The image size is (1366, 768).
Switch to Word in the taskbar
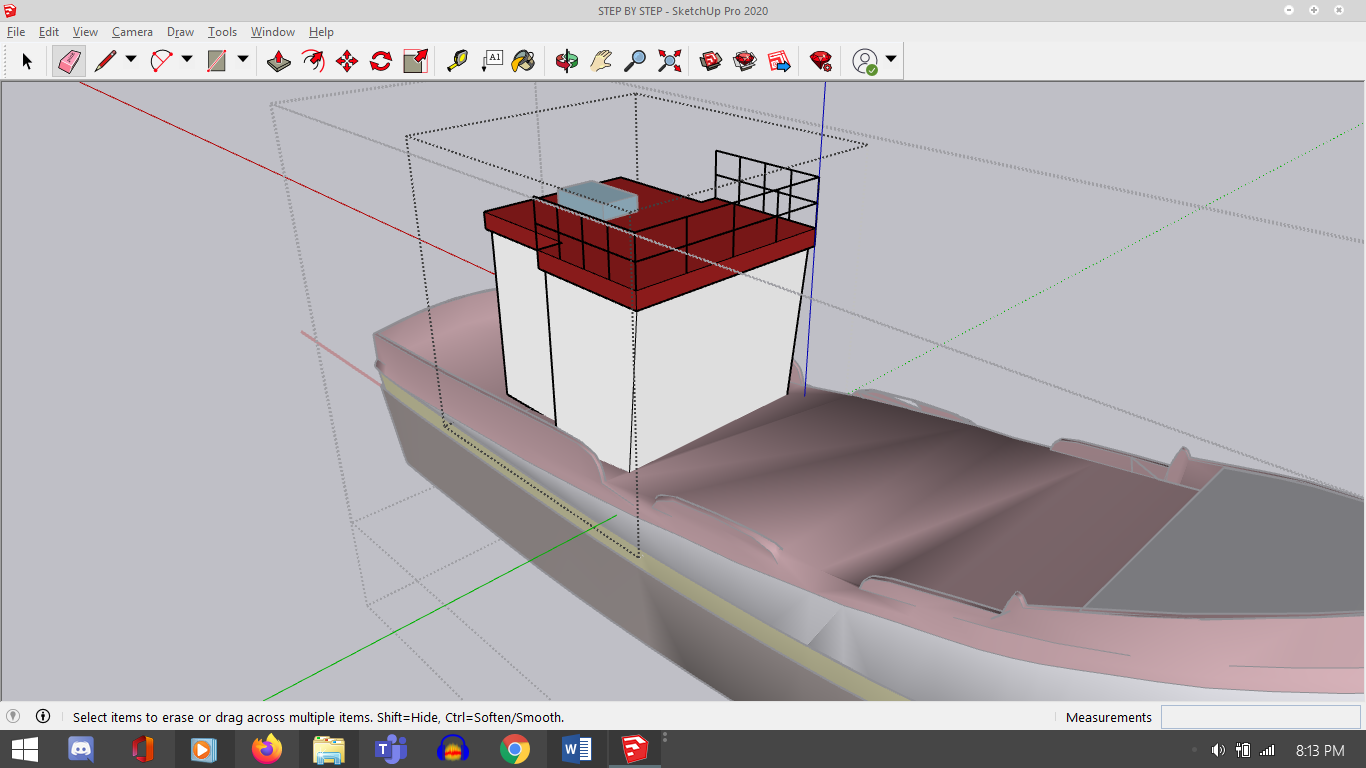pyautogui.click(x=577, y=749)
